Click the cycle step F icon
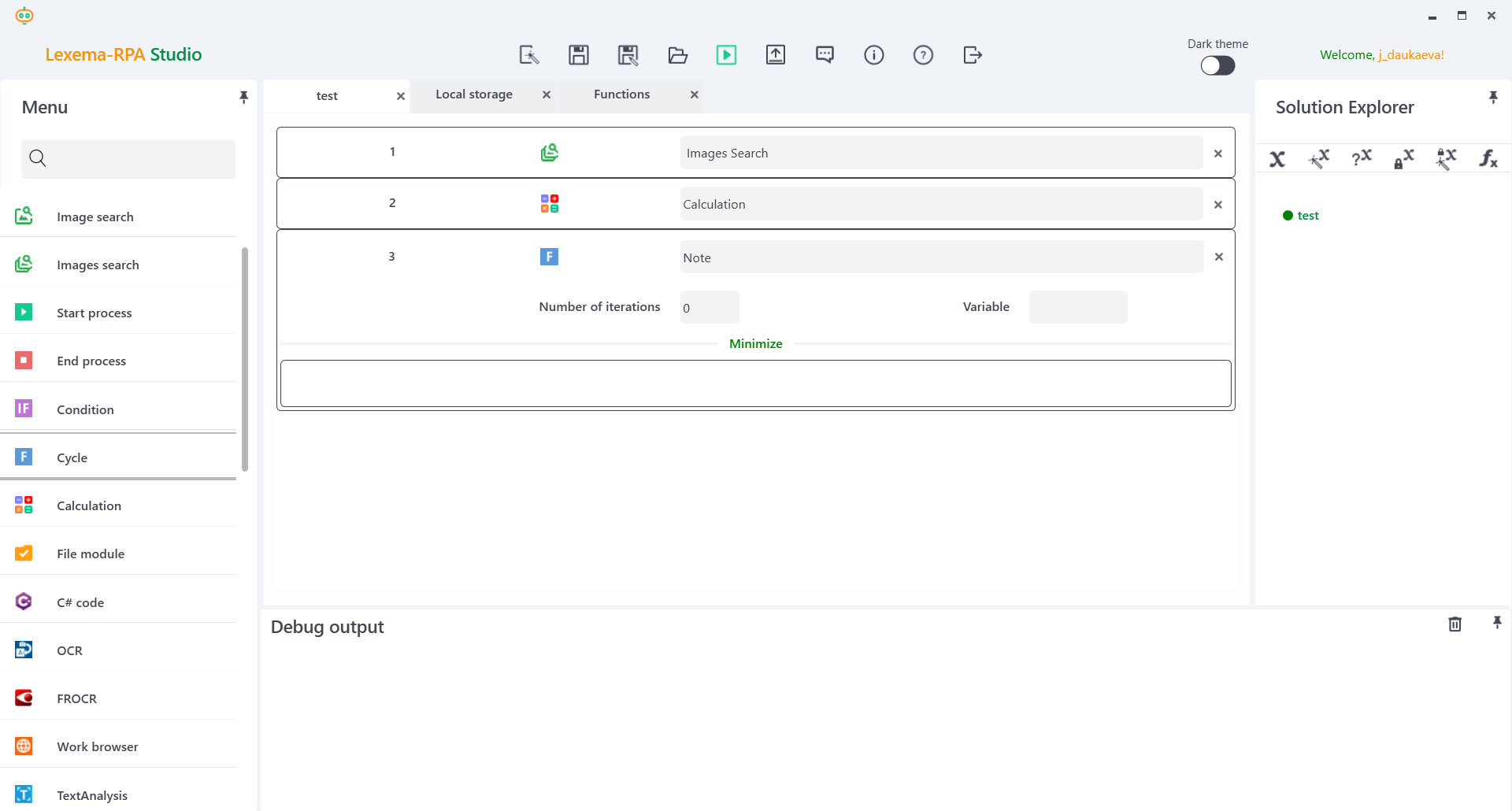The image size is (1512, 811). [549, 257]
